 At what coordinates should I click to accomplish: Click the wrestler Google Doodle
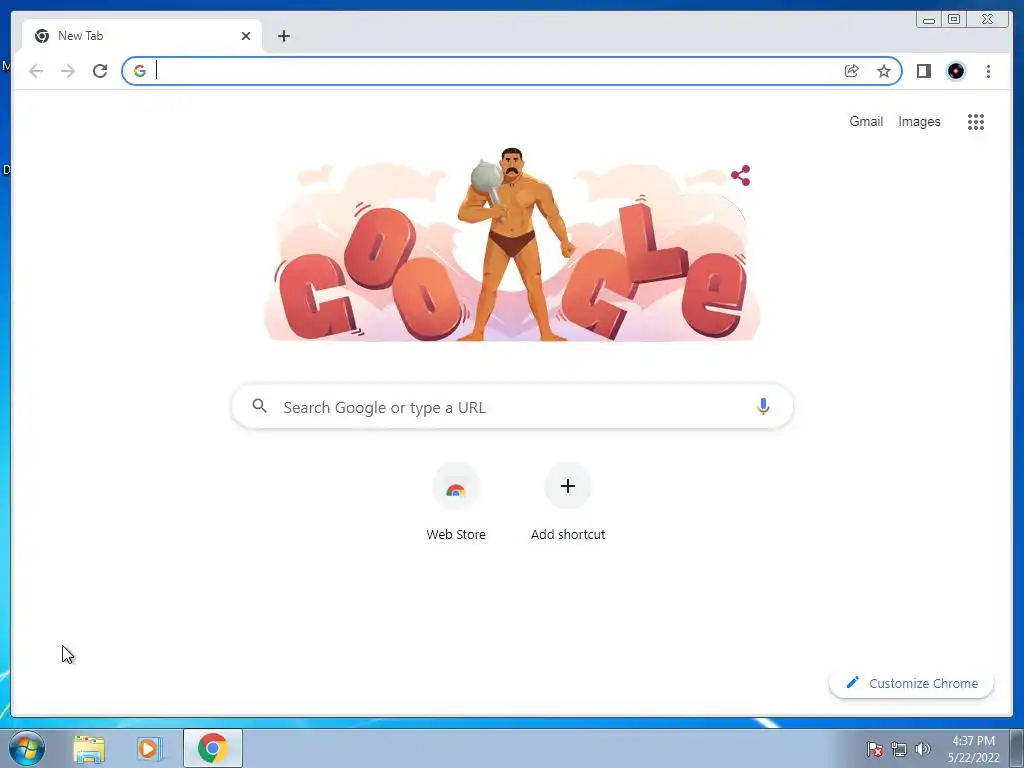click(512, 245)
